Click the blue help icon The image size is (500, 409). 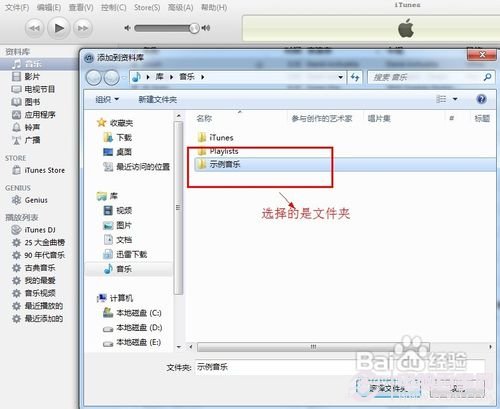click(481, 99)
